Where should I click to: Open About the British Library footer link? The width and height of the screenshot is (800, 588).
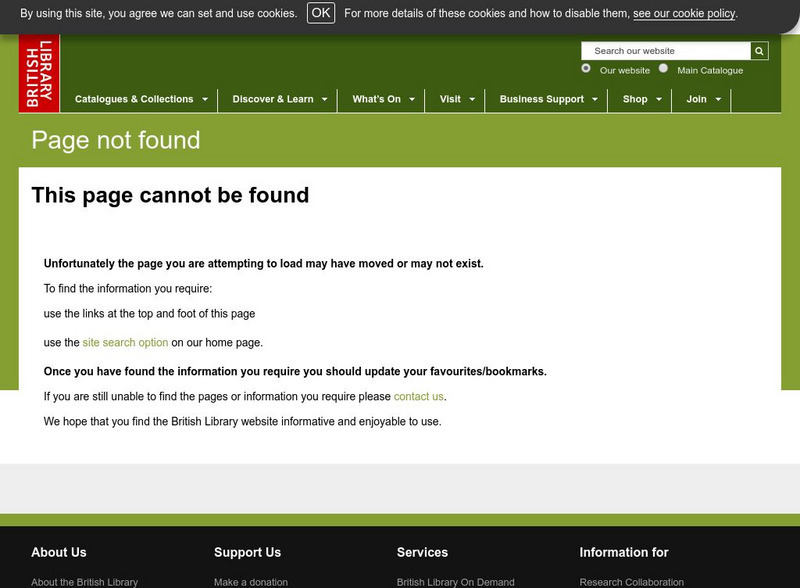(x=85, y=582)
